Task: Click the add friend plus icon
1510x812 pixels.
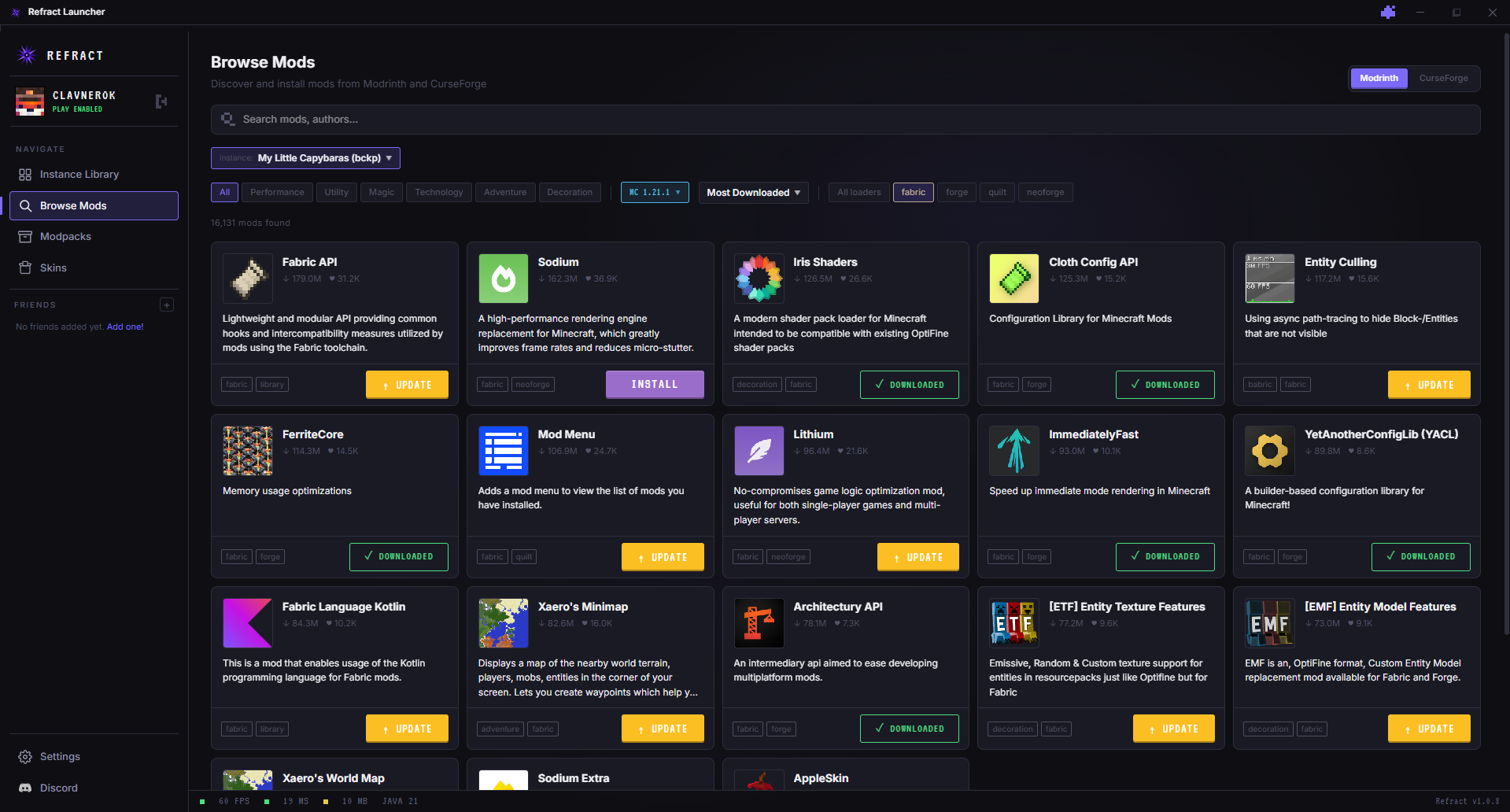Action: 167,304
